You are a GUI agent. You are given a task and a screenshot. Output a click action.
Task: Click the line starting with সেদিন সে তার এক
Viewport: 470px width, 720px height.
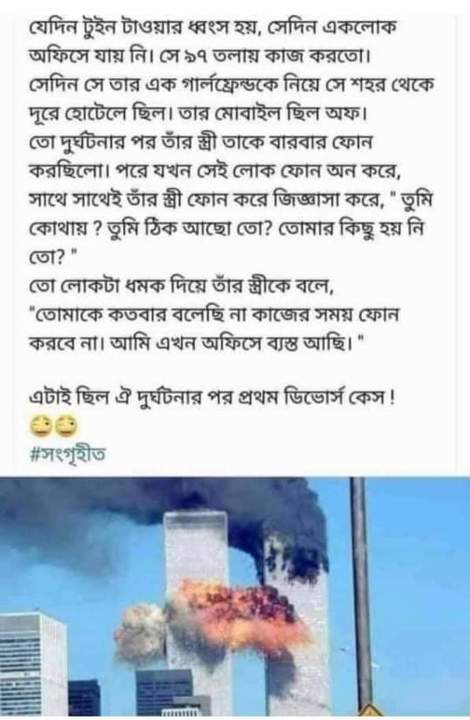coord(231,85)
